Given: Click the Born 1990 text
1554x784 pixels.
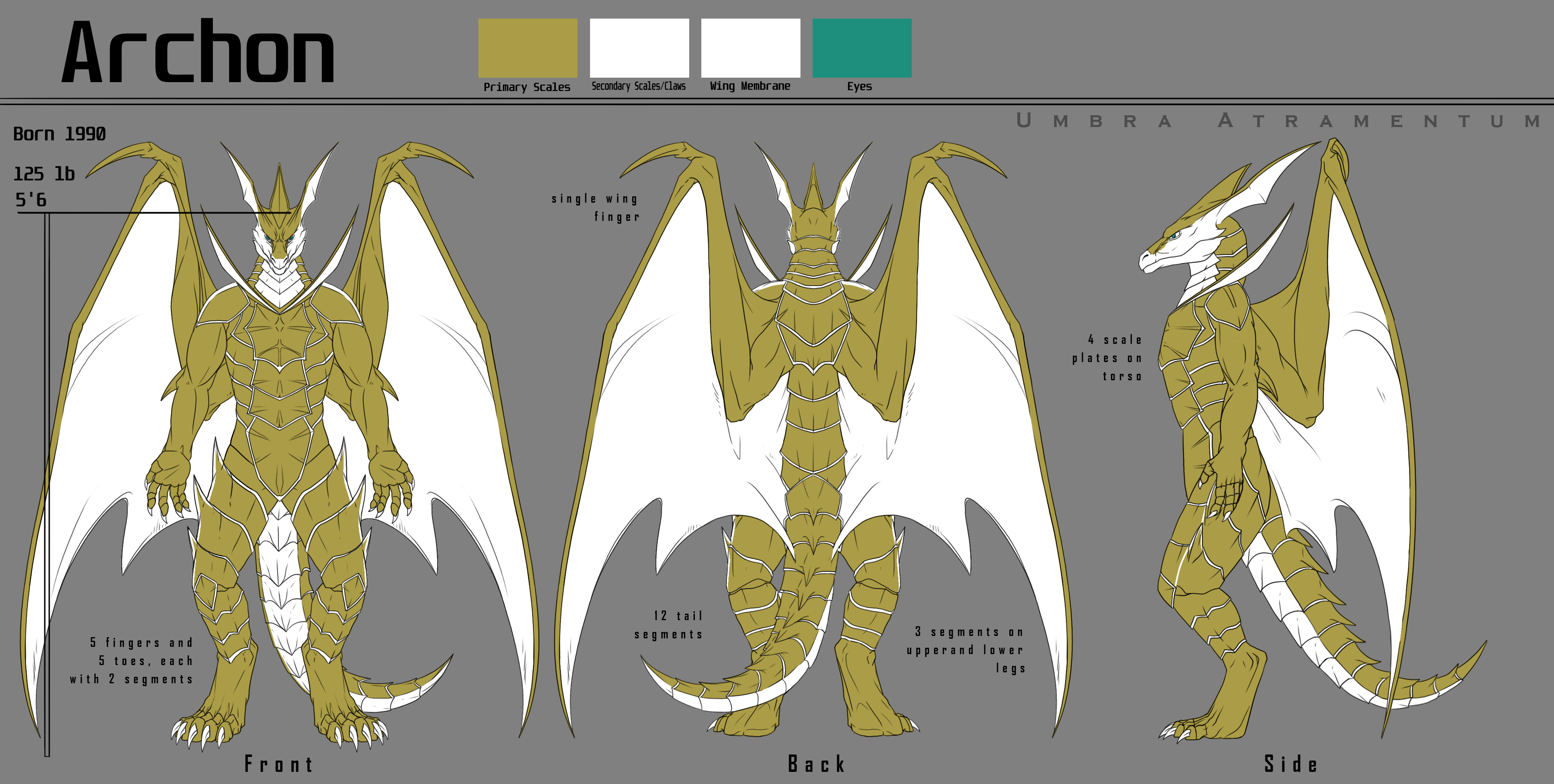Looking at the screenshot, I should tap(59, 134).
